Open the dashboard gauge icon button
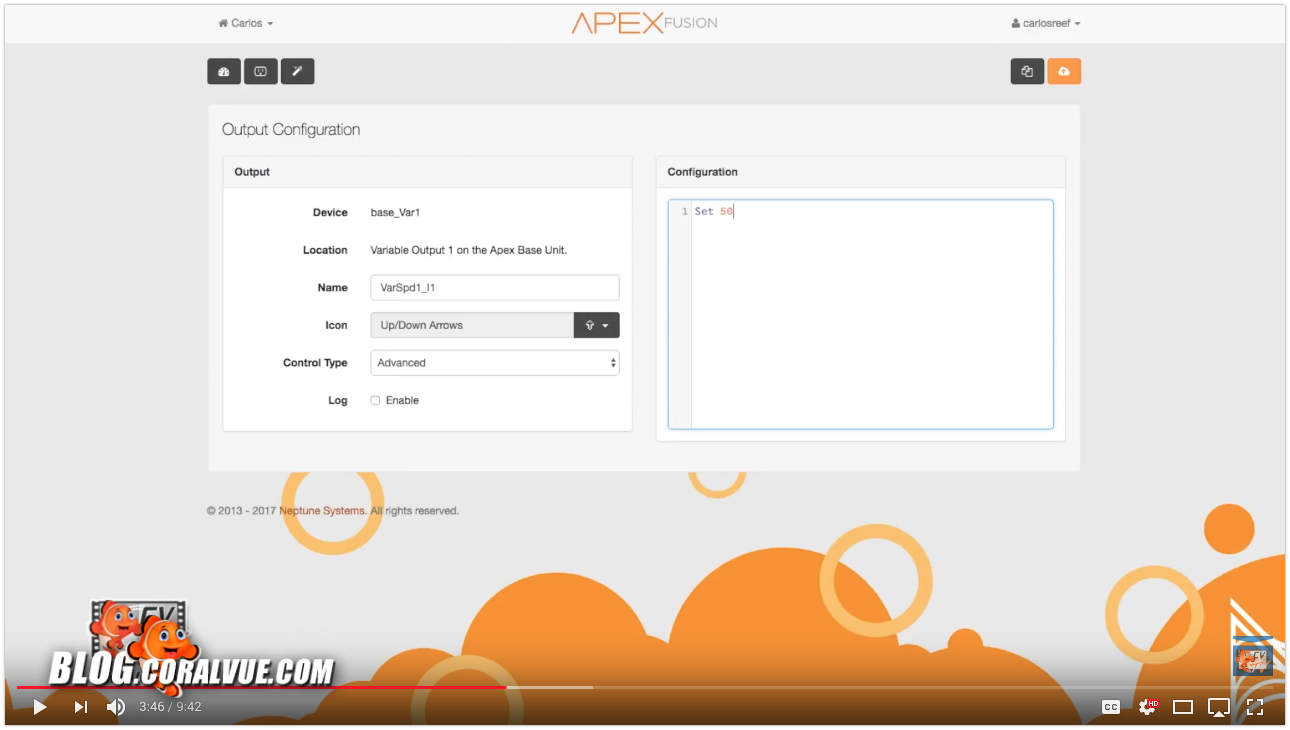 click(x=224, y=71)
